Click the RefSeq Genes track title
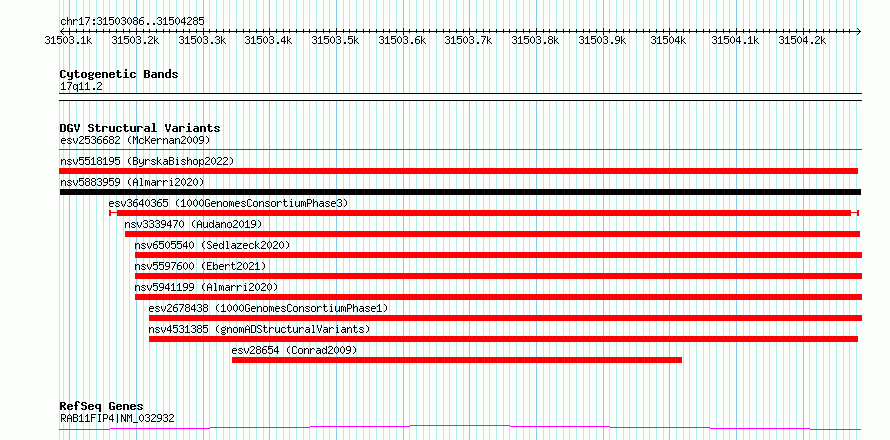Image resolution: width=890 pixels, height=440 pixels. (102, 406)
